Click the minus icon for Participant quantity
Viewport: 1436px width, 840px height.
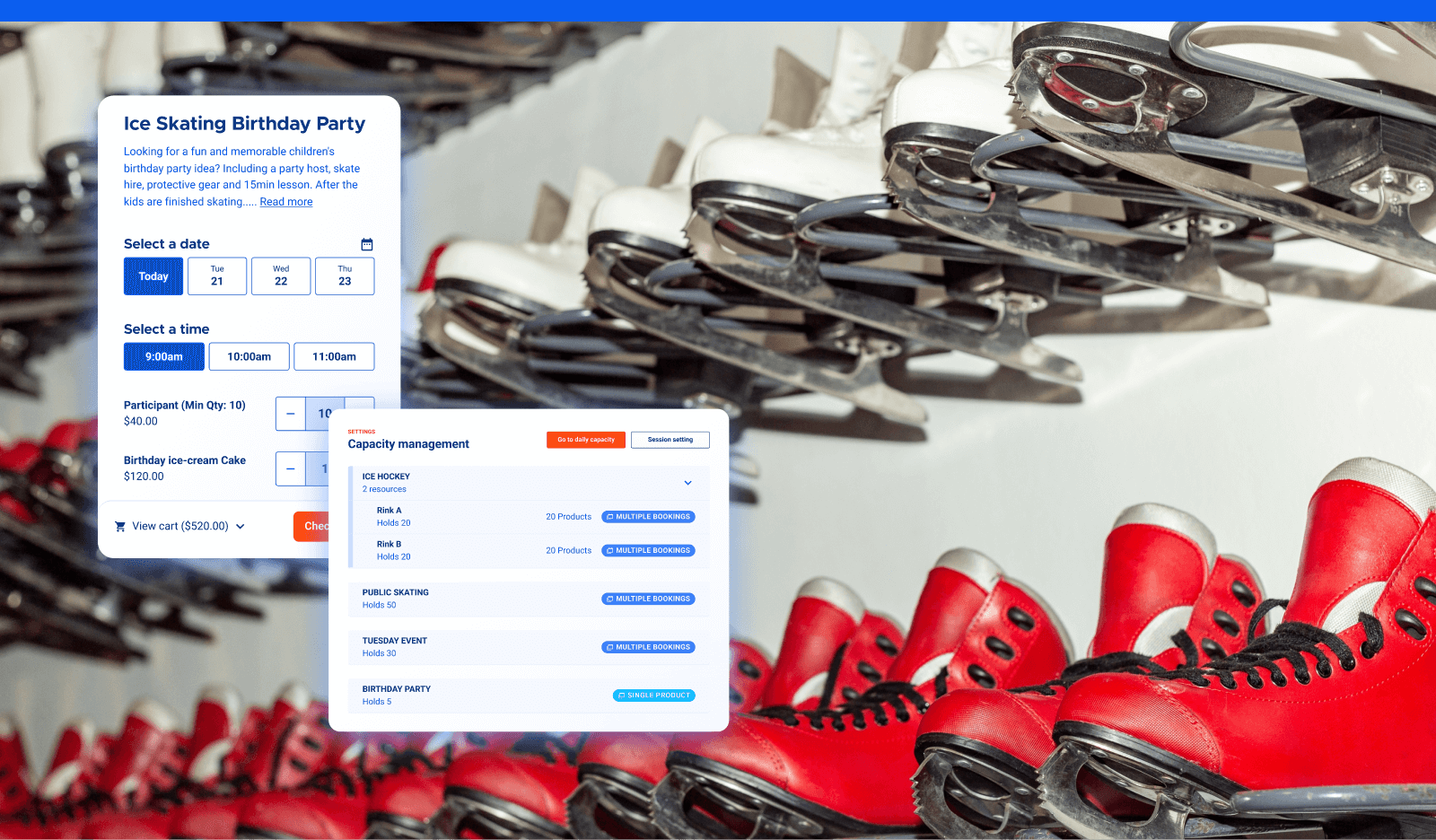point(290,414)
